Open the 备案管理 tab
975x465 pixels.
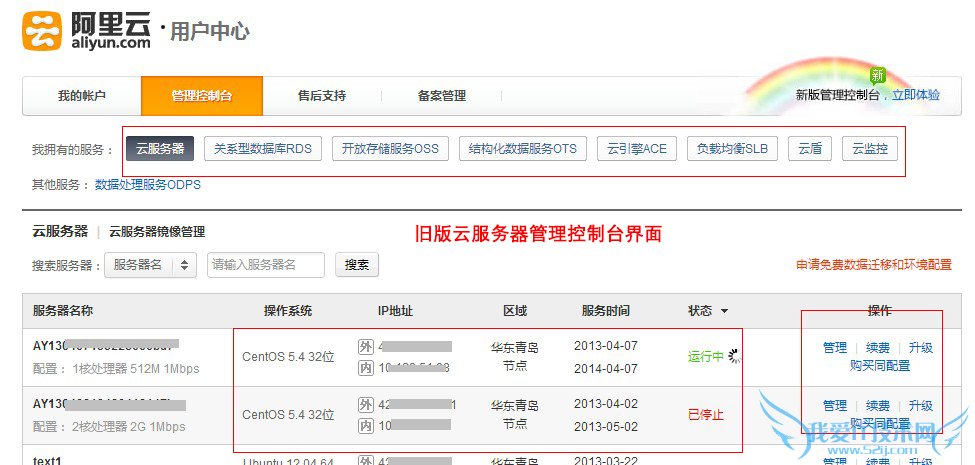pyautogui.click(x=442, y=96)
